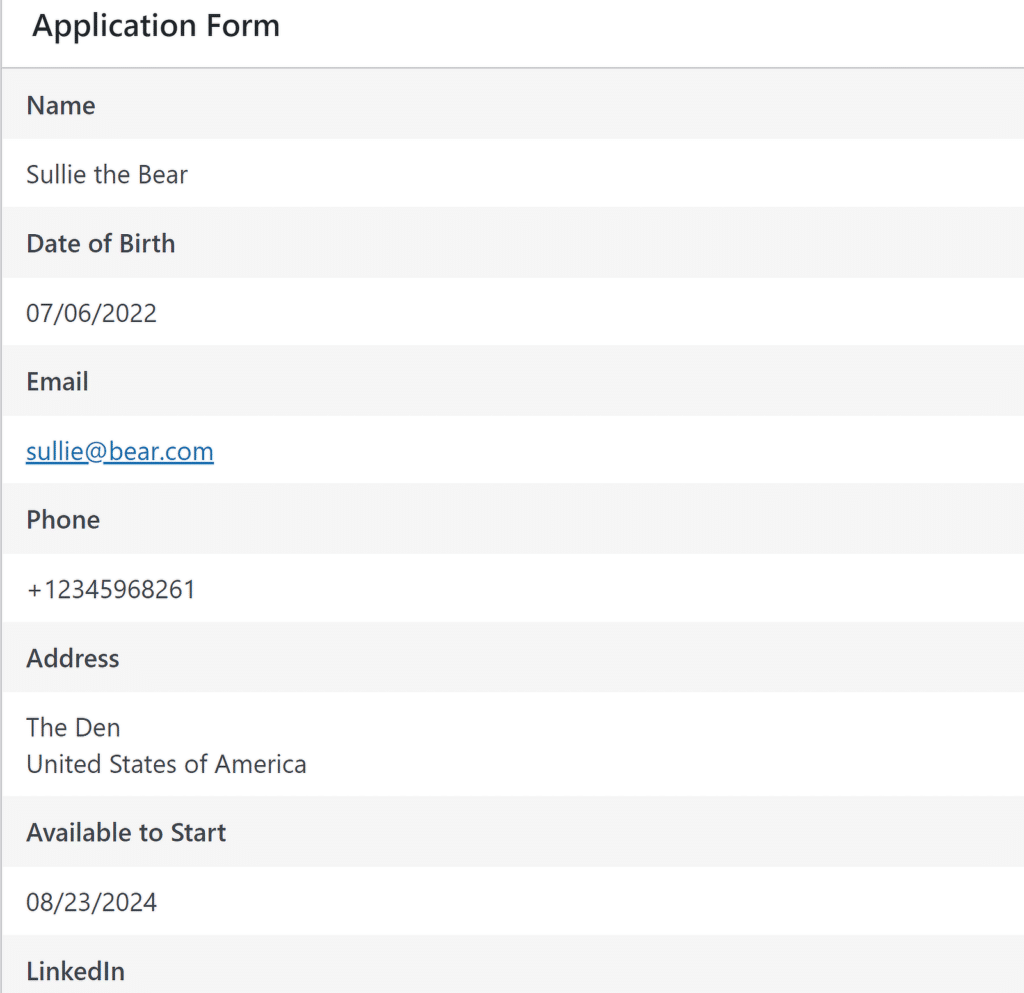The width and height of the screenshot is (1024, 993).
Task: Click the address line The Den
Action: 73,727
